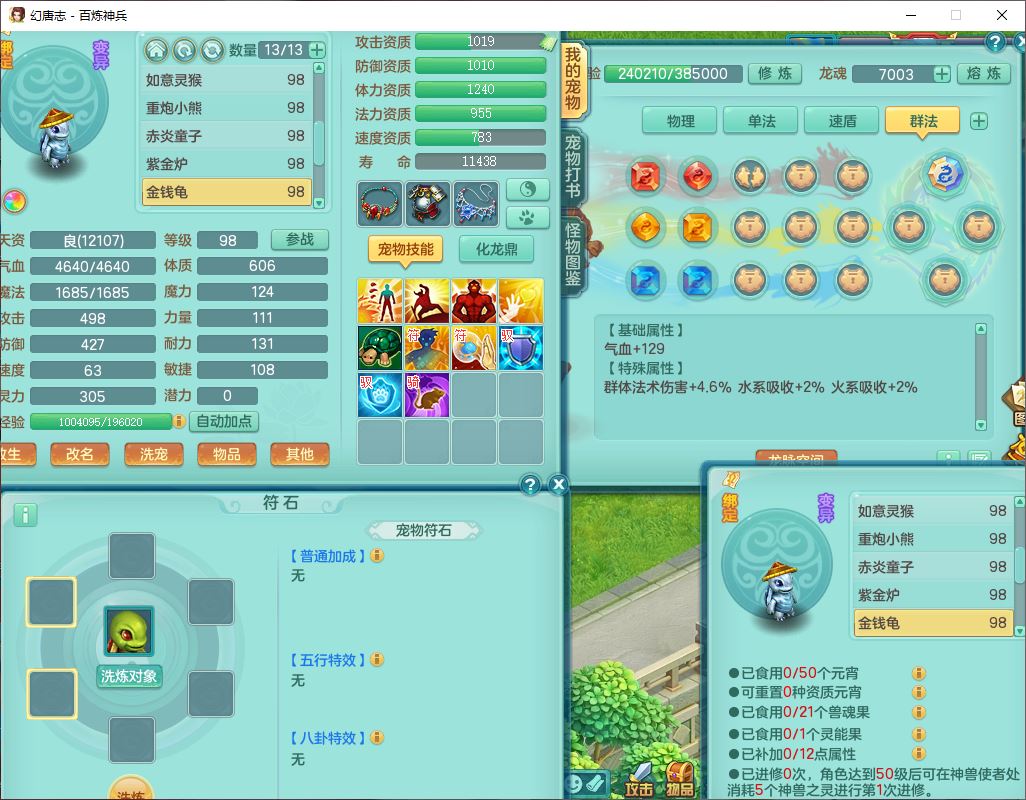Click the info coin icon beside the experience bar
1026x800 pixels.
point(179,422)
